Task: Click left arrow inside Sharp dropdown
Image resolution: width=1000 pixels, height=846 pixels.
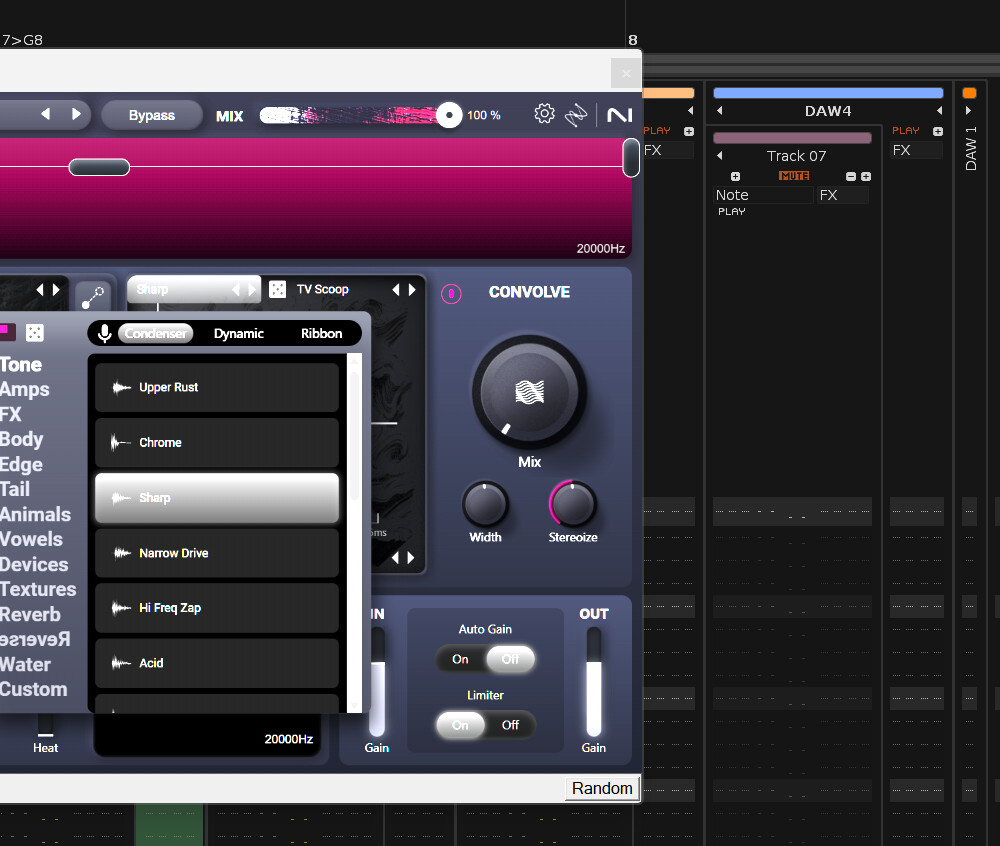Action: (x=236, y=290)
